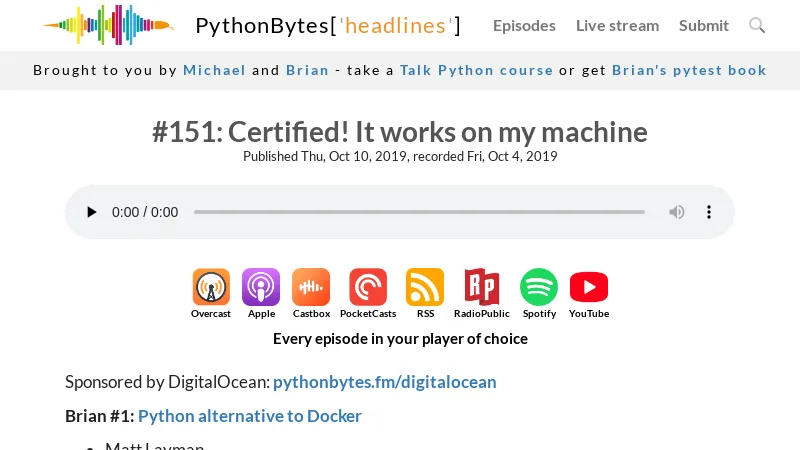
Task: Play the episode audio
Action: coord(92,212)
